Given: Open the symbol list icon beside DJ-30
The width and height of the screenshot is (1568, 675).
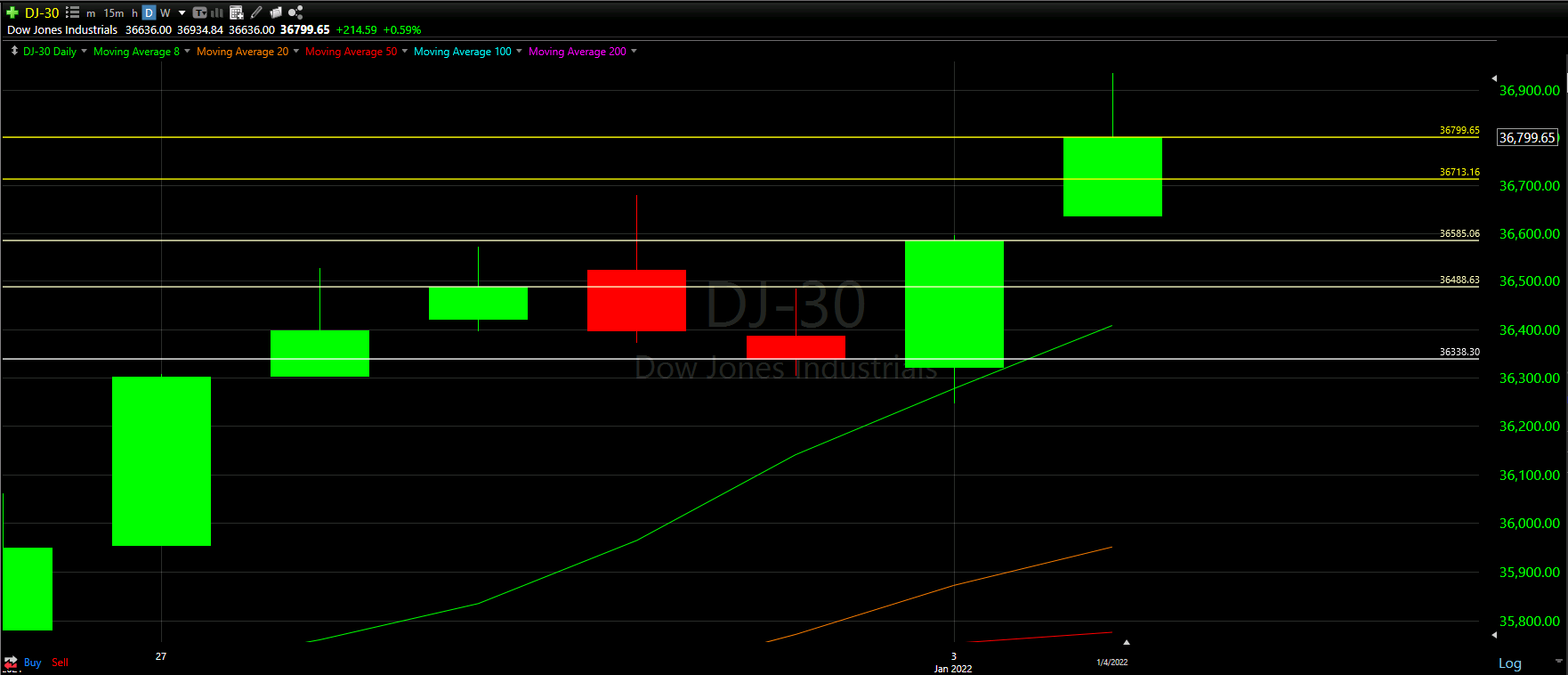Looking at the screenshot, I should (72, 12).
